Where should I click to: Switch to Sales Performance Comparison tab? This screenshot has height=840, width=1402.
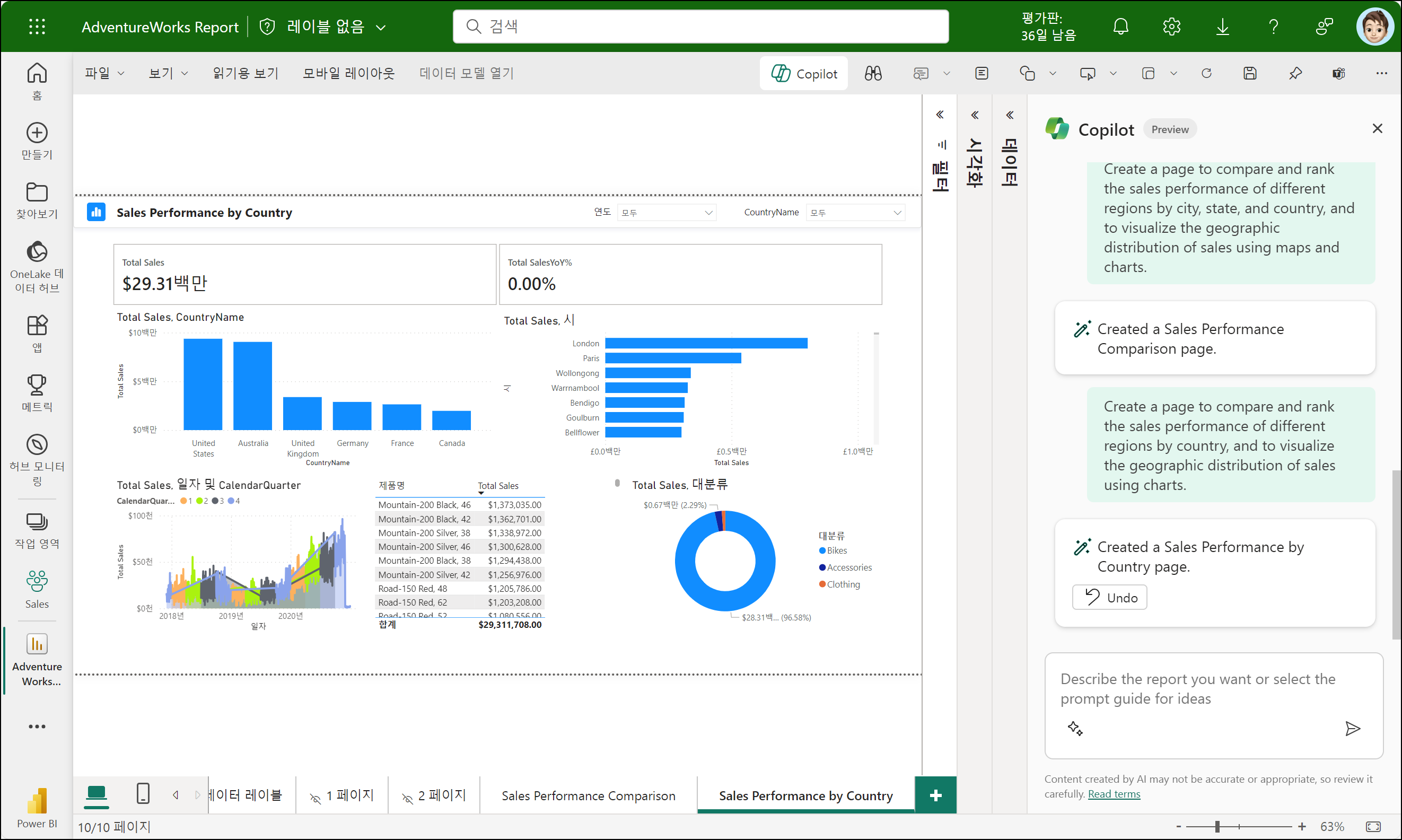click(x=588, y=796)
